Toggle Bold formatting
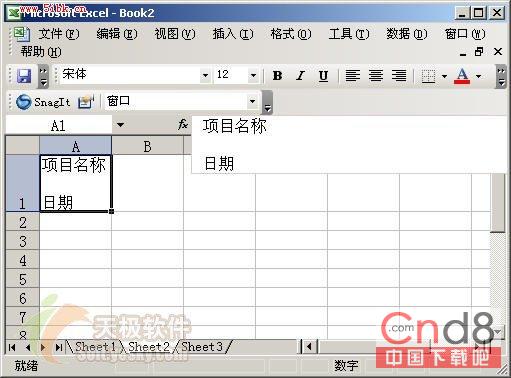Viewport: 511px width, 378px height. coord(277,76)
